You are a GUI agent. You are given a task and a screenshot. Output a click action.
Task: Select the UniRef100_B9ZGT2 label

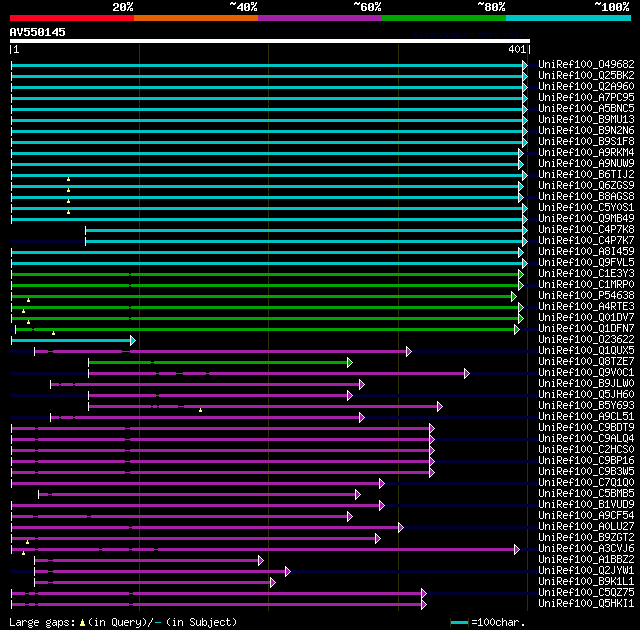click(x=586, y=538)
